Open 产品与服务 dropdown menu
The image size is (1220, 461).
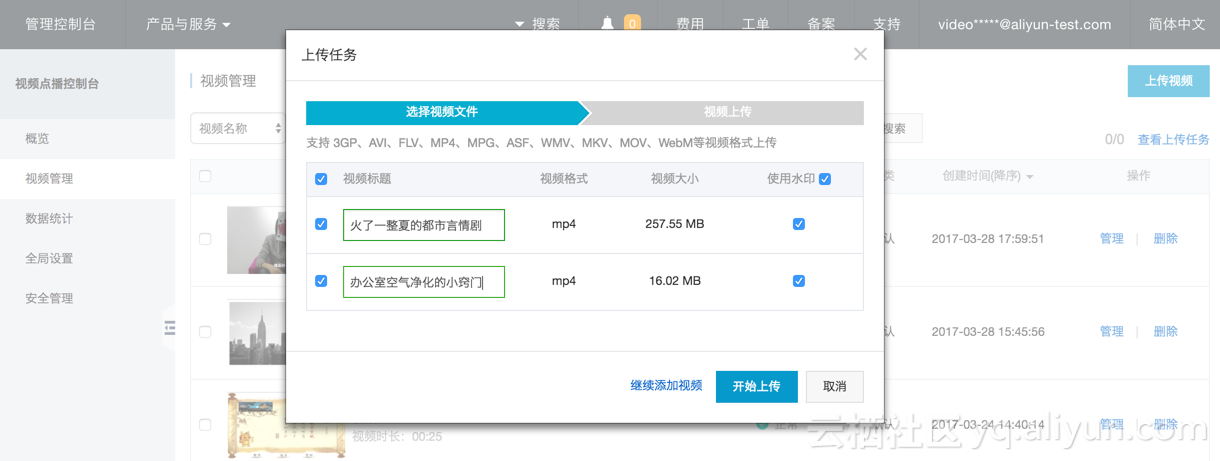pos(188,24)
